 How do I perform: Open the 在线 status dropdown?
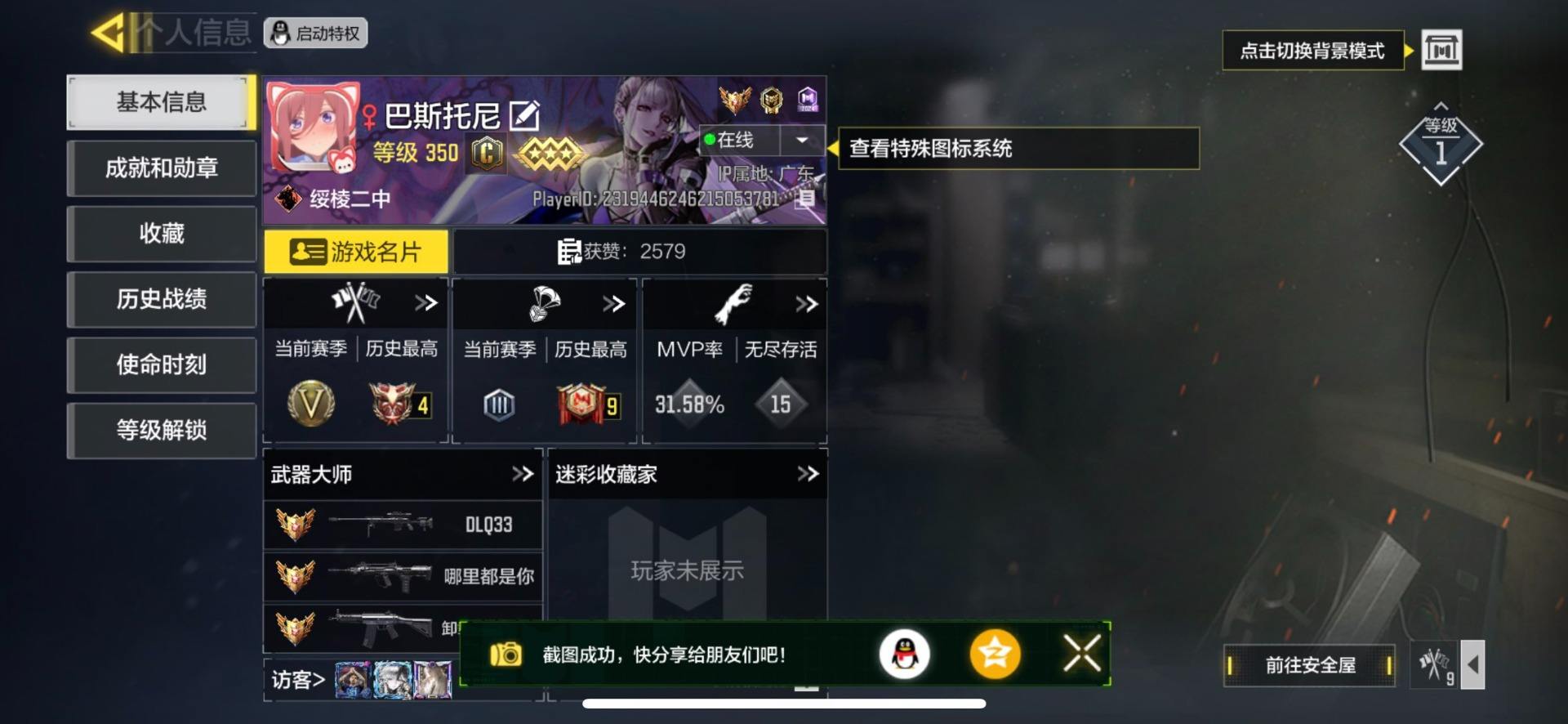(803, 141)
